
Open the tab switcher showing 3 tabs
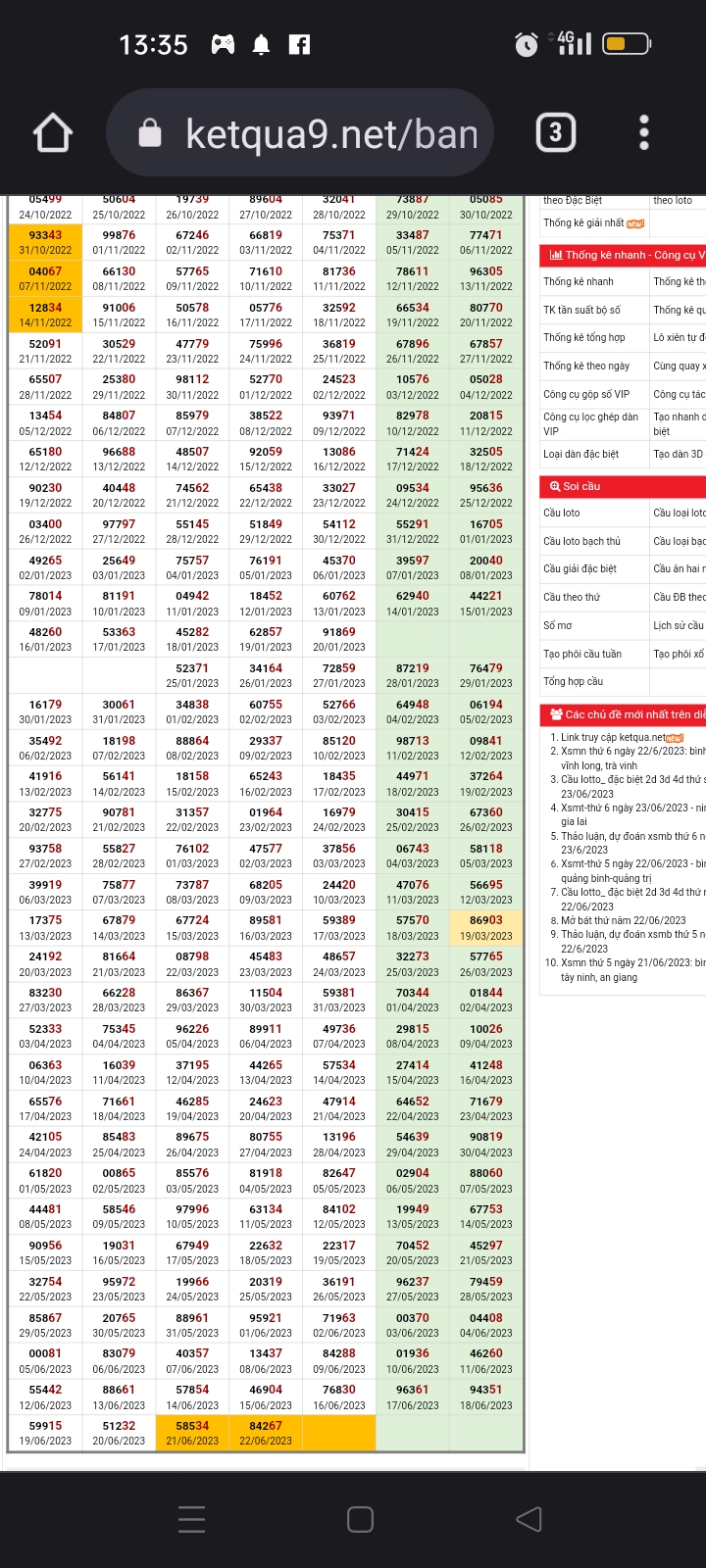(x=555, y=132)
